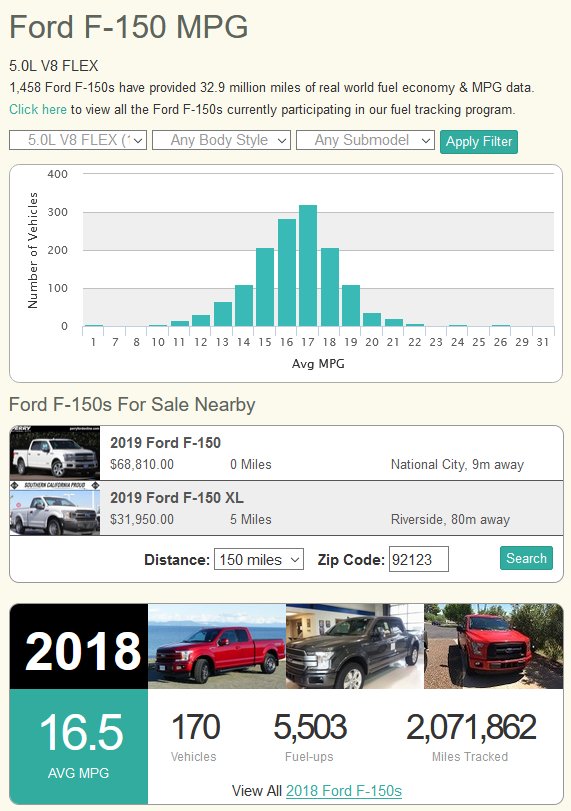This screenshot has height=811, width=571.
Task: Open the gray F-150 showroom photo
Action: click(x=355, y=647)
